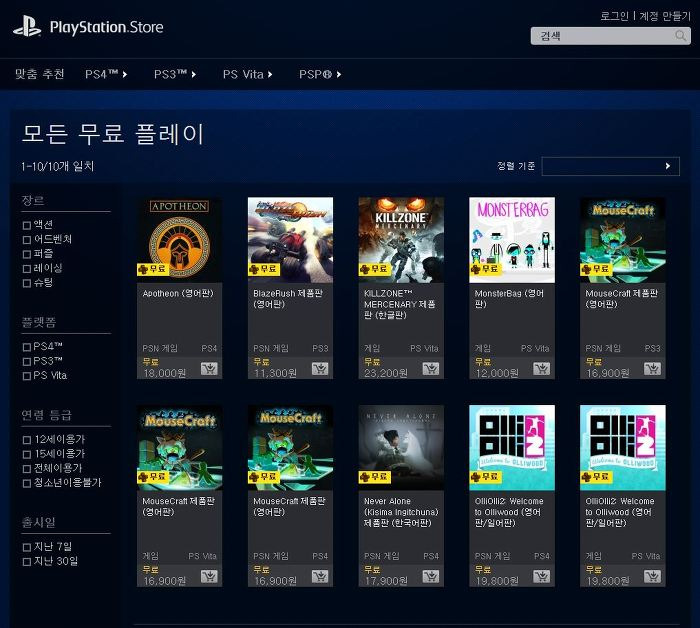Check the 전체이용가 age rating filter
Screen dimensions: 700x628
click(27, 469)
